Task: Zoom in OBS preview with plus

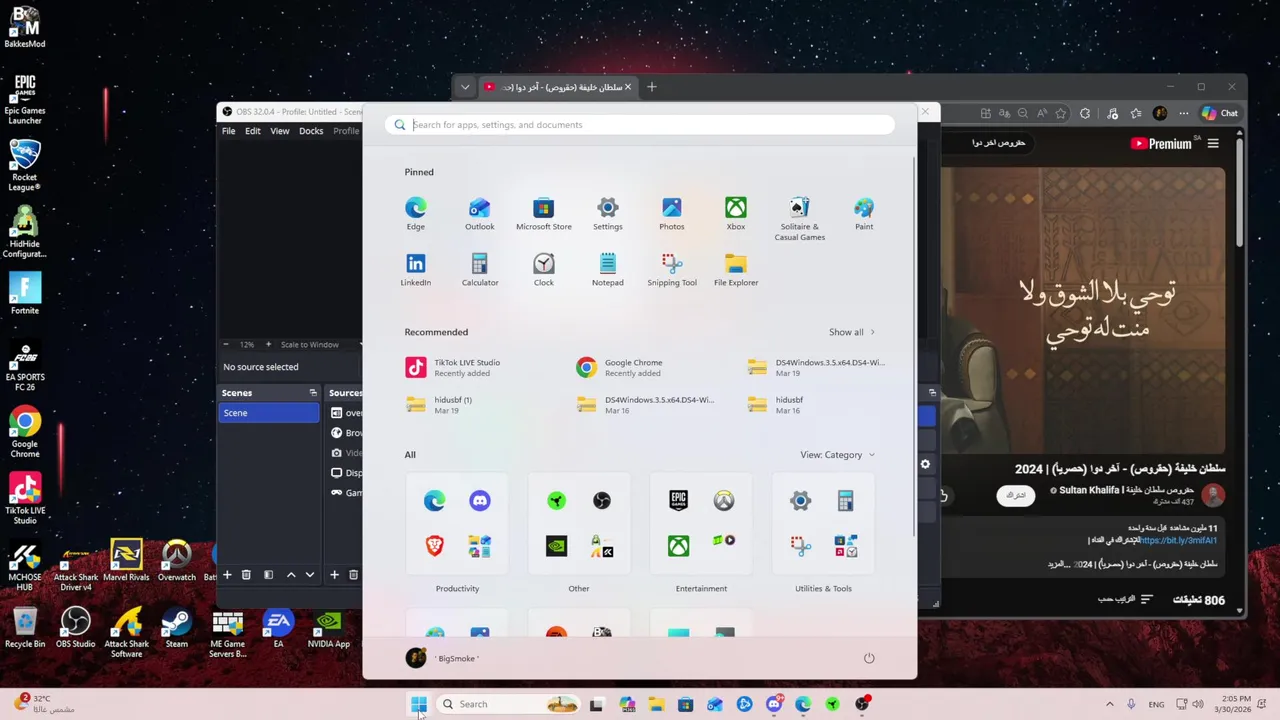Action: click(267, 345)
